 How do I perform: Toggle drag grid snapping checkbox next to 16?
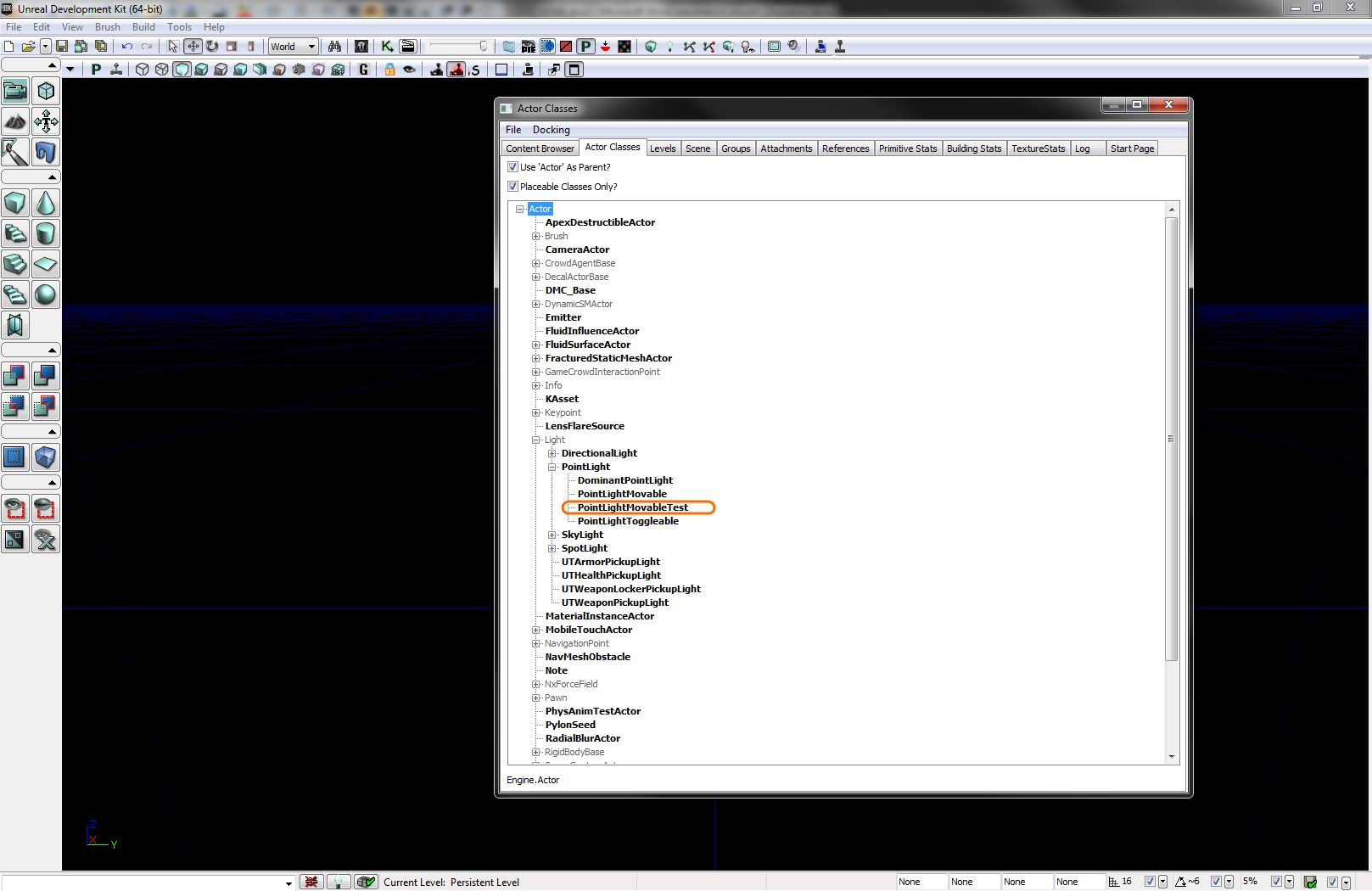[x=1150, y=882]
